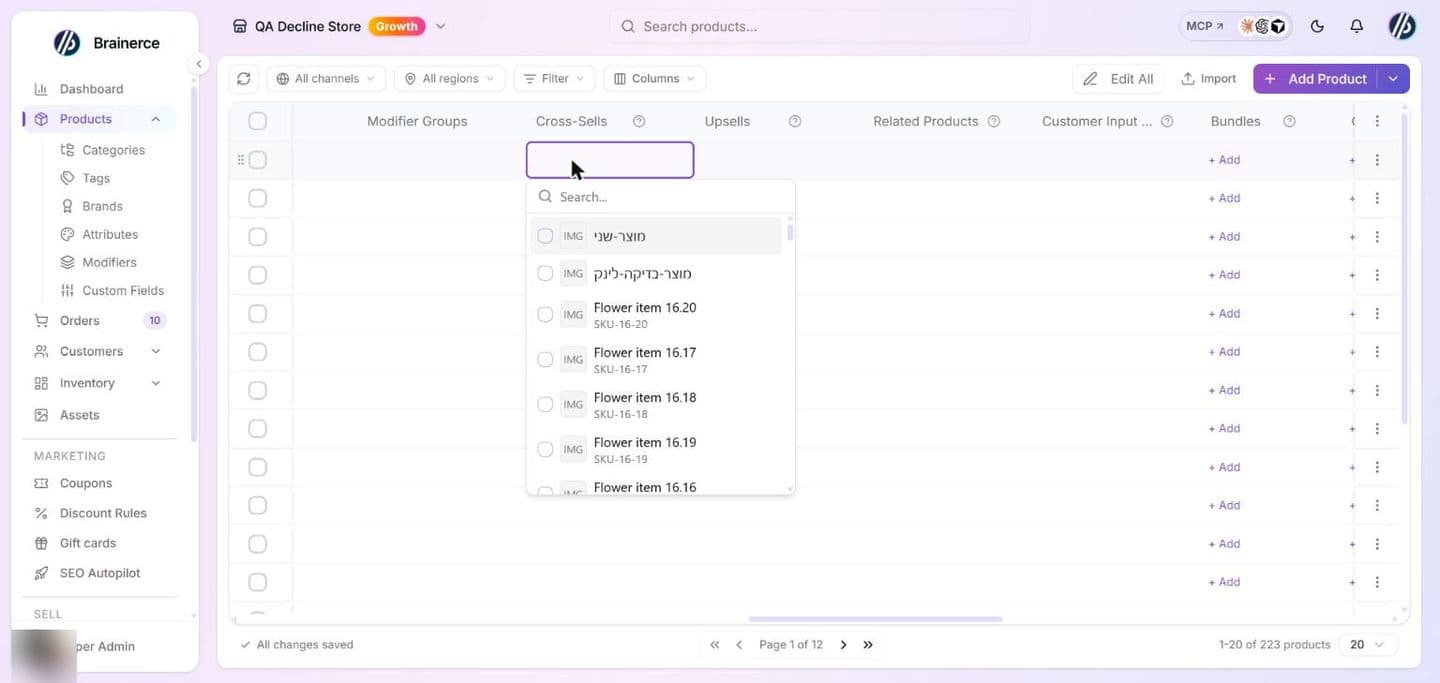The image size is (1440, 683).
Task: Click the Bundles help icon
Action: [1289, 121]
